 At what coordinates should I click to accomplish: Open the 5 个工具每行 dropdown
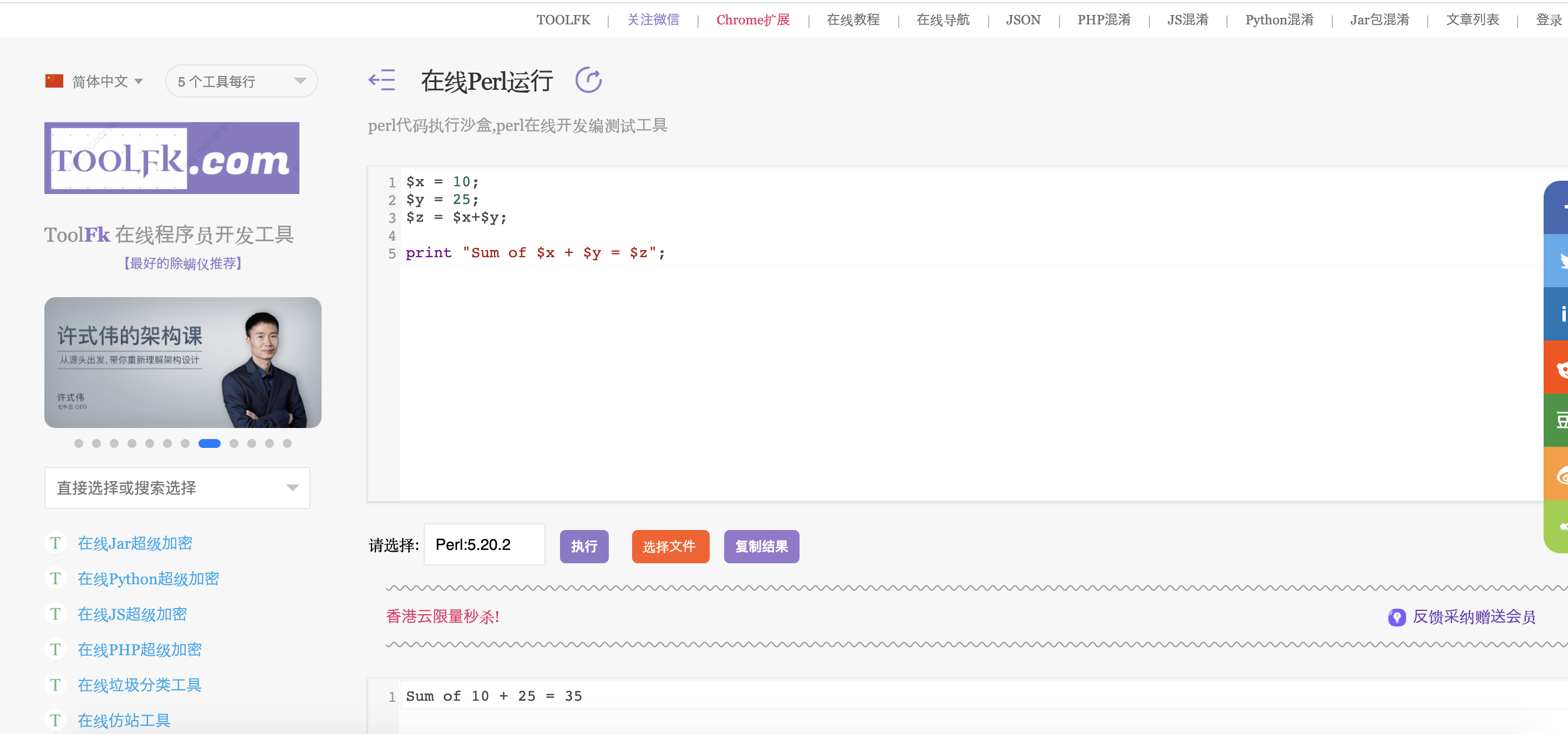[x=241, y=80]
